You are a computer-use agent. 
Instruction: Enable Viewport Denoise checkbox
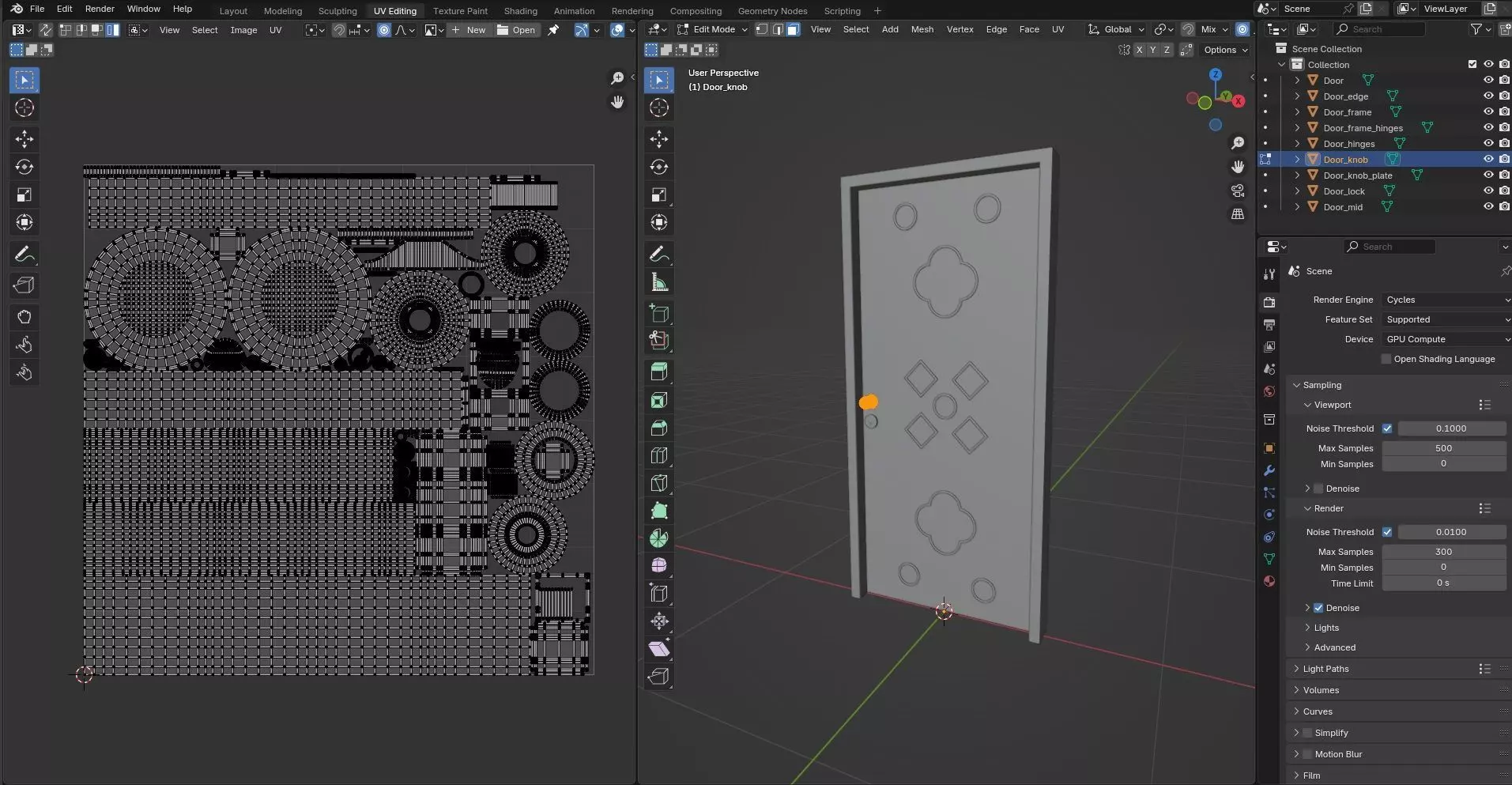point(1318,489)
